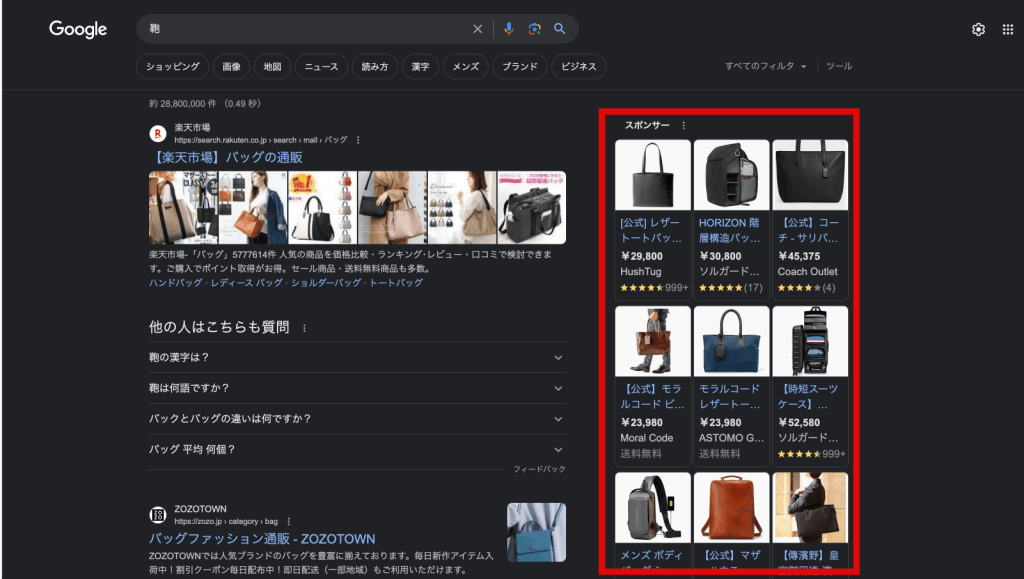
Task: Open 時短スーツケース ad ¥52,580
Action: 810,386
